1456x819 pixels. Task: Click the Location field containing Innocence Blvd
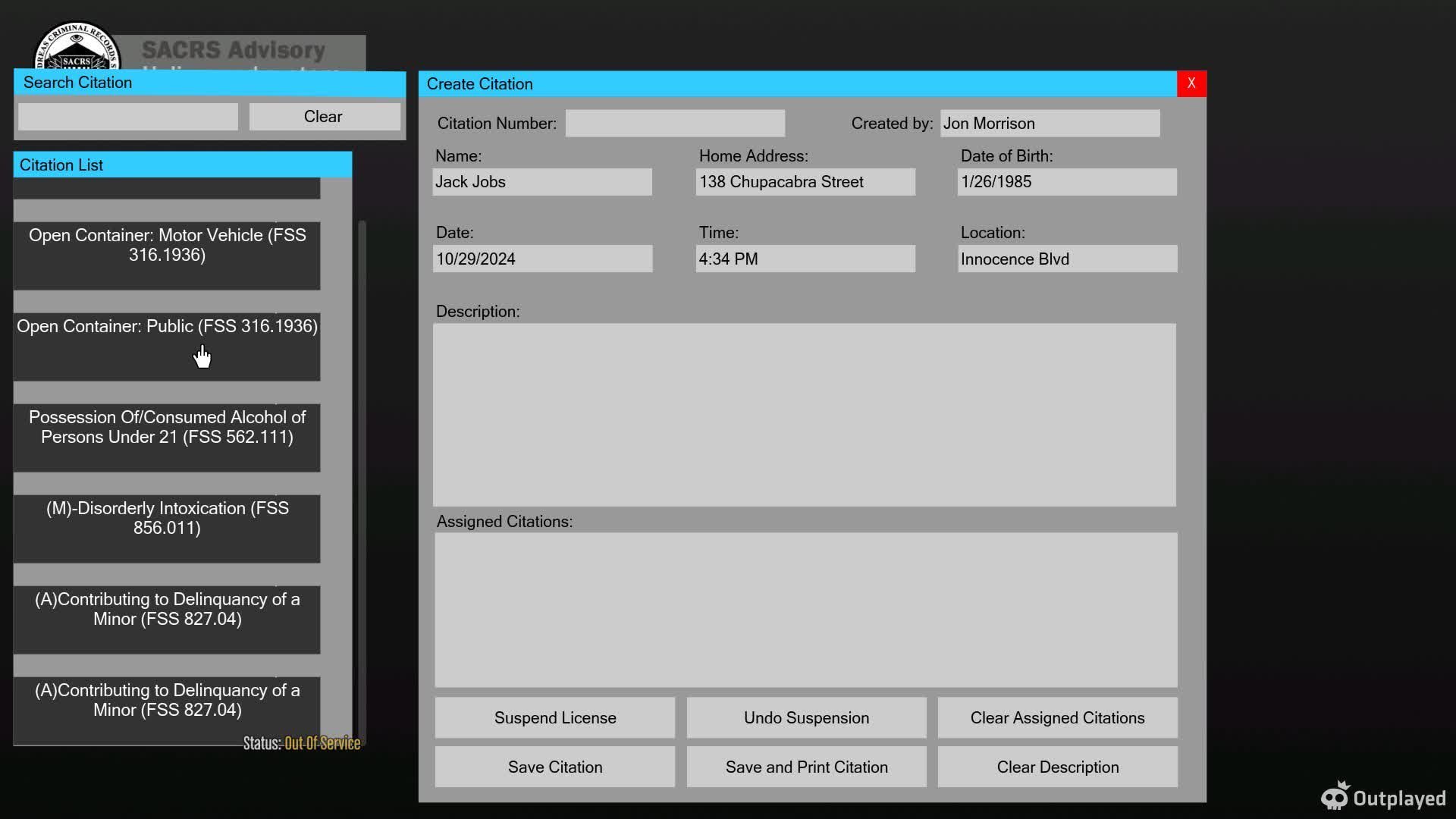tap(1067, 259)
